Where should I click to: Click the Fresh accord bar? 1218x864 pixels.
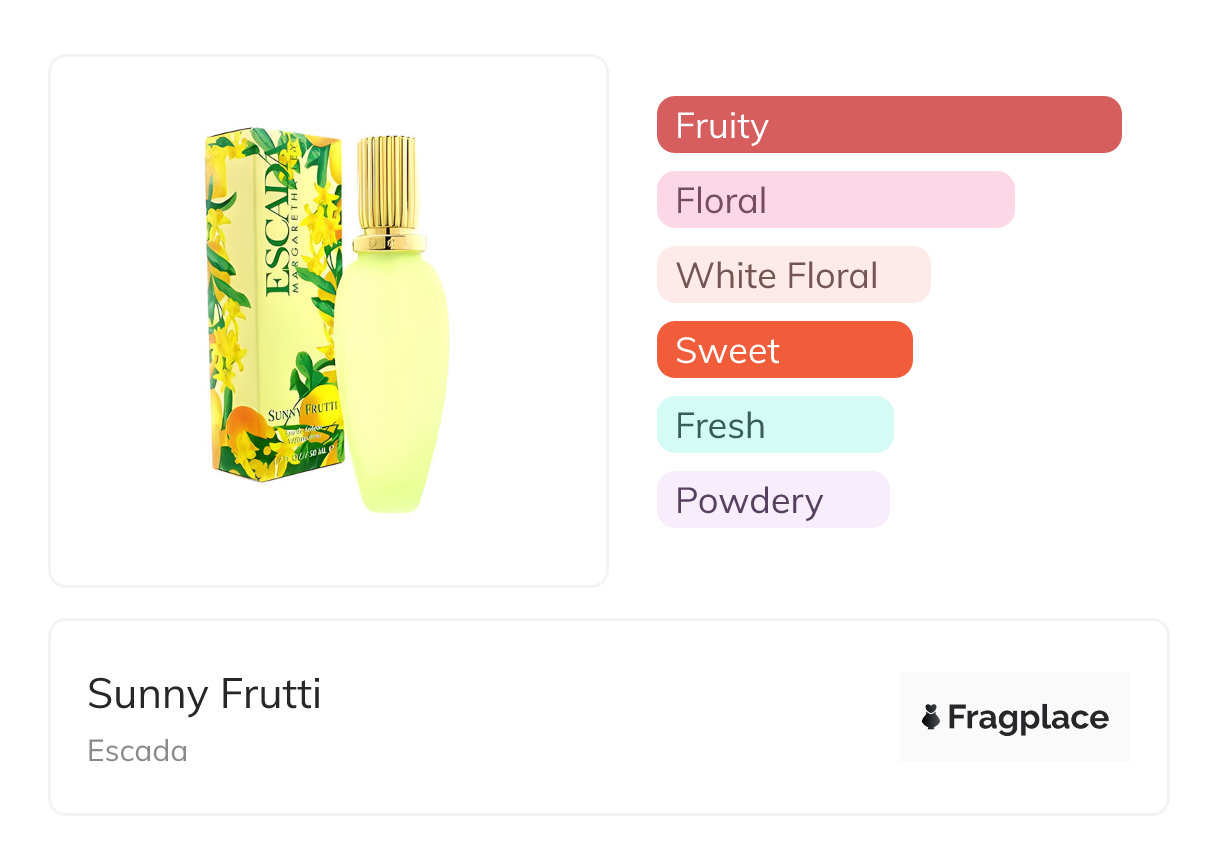[774, 425]
